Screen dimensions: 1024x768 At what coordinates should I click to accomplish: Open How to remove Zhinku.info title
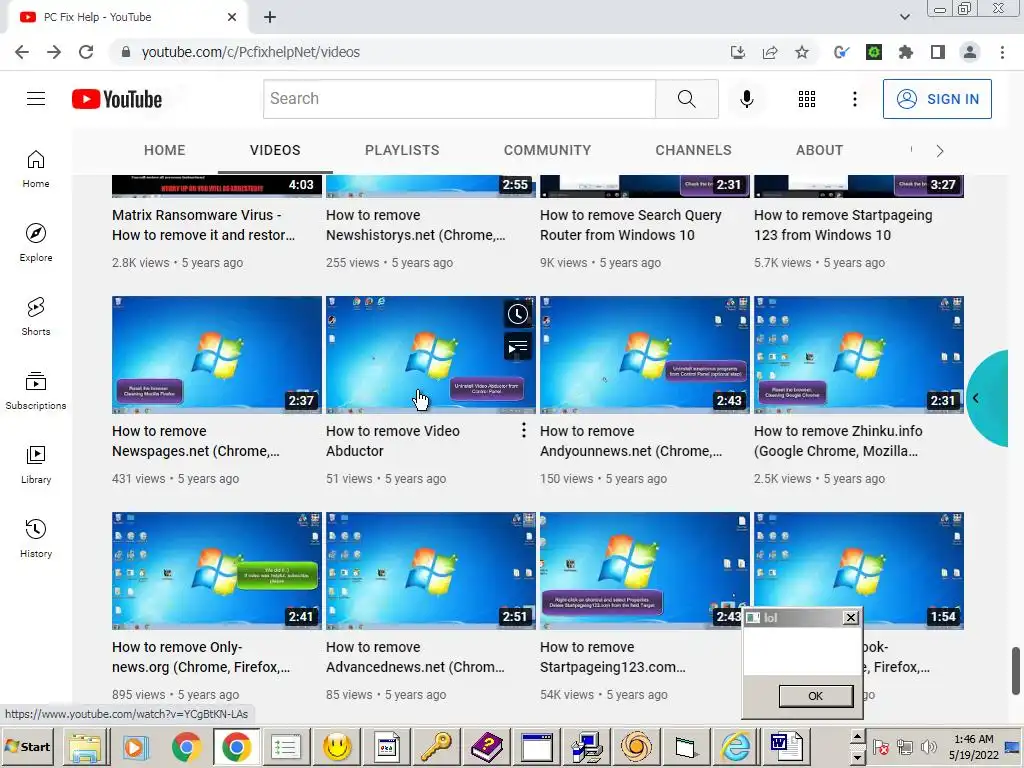coord(838,441)
